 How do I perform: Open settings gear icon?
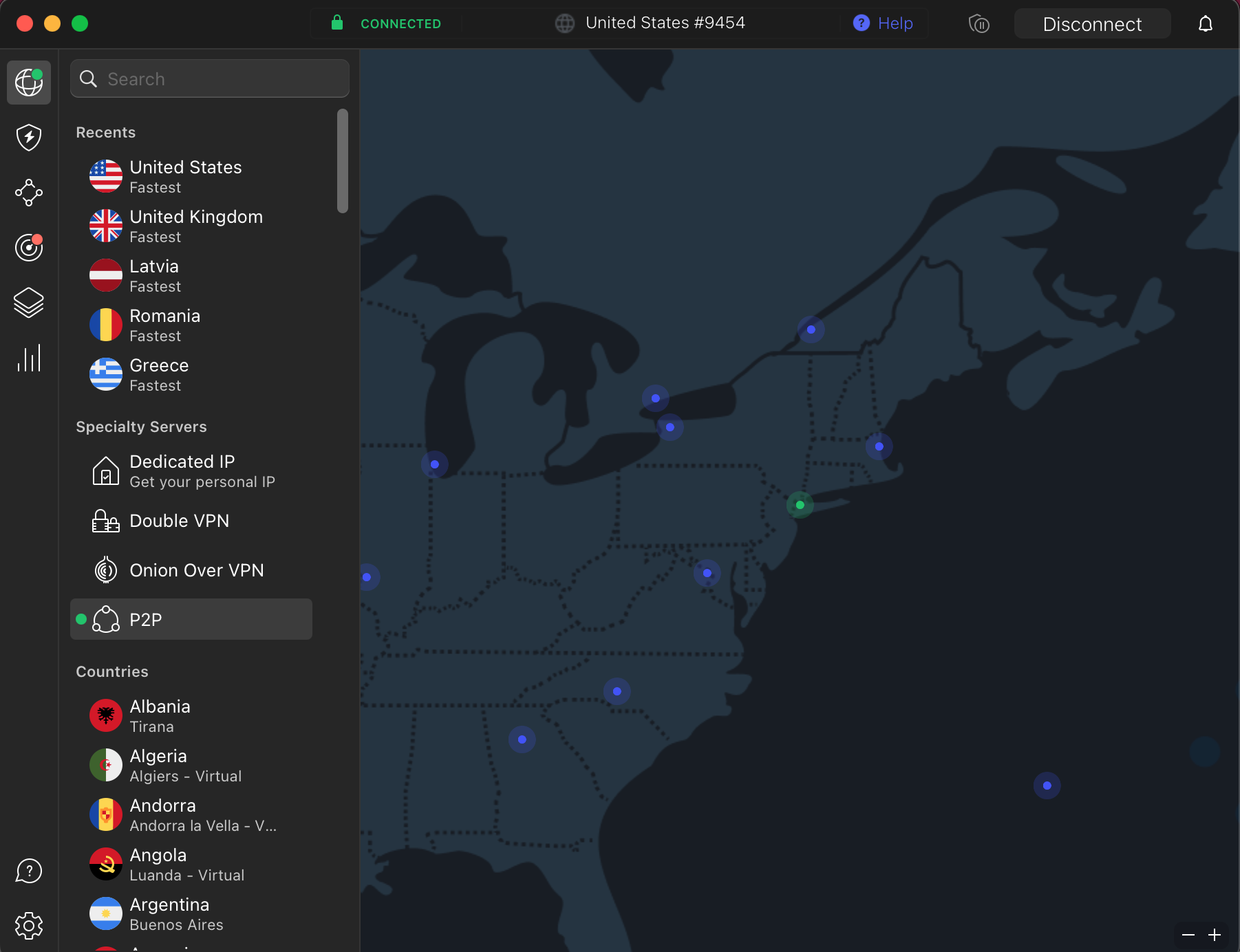29,926
